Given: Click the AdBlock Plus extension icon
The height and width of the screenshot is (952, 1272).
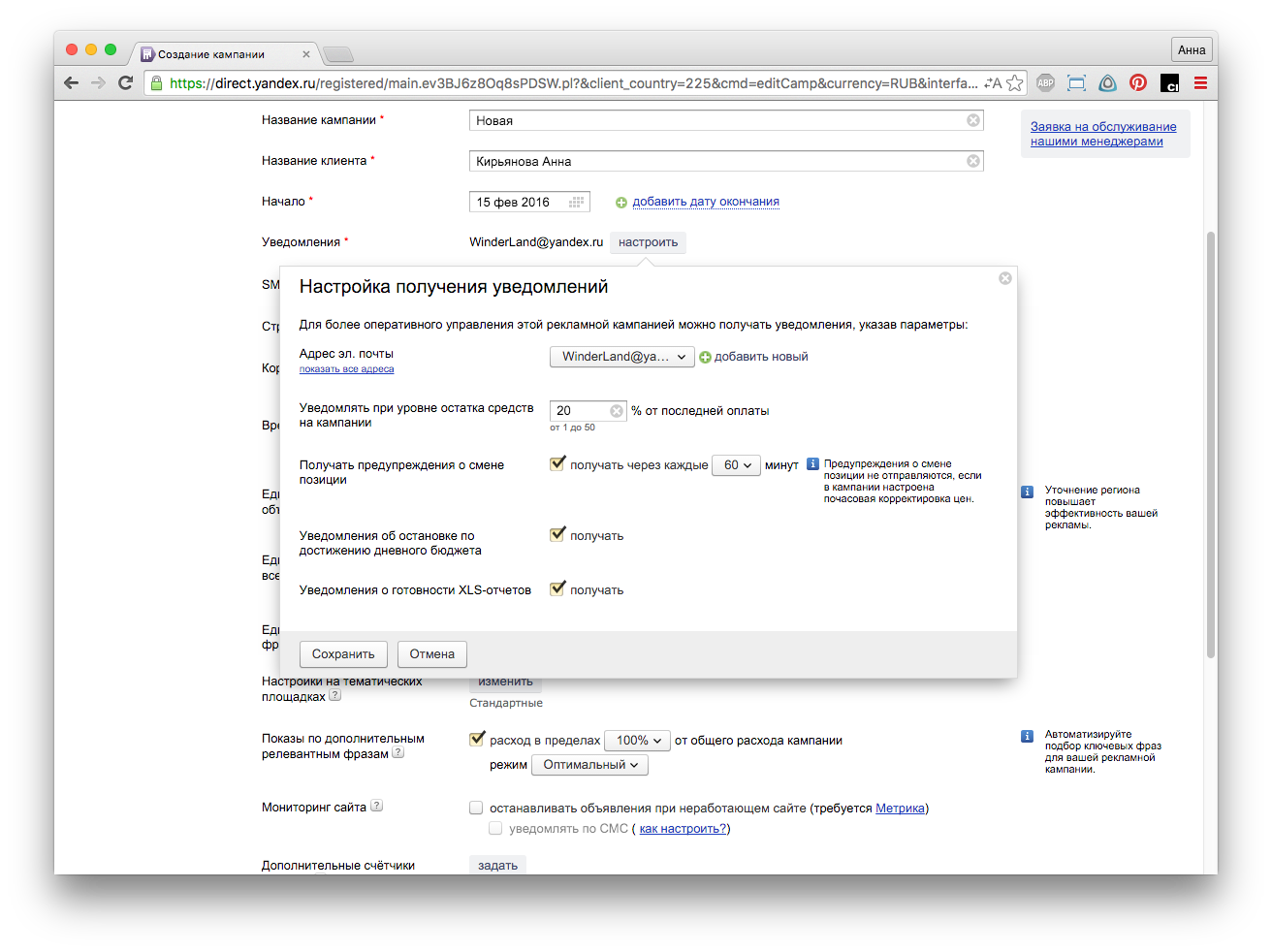Looking at the screenshot, I should pyautogui.click(x=1045, y=83).
